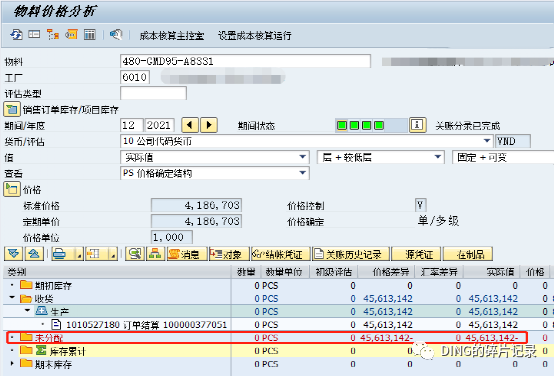
Task: Click 数量单位 column header
Action: pyautogui.click(x=284, y=272)
